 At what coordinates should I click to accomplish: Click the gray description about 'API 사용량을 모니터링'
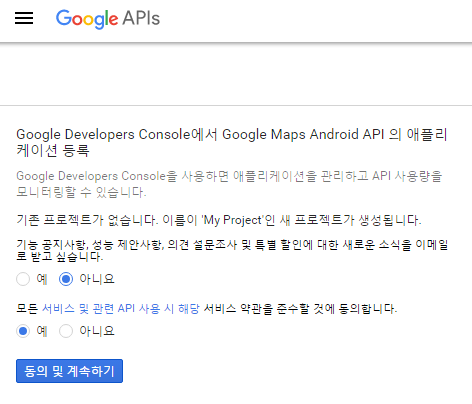229,184
